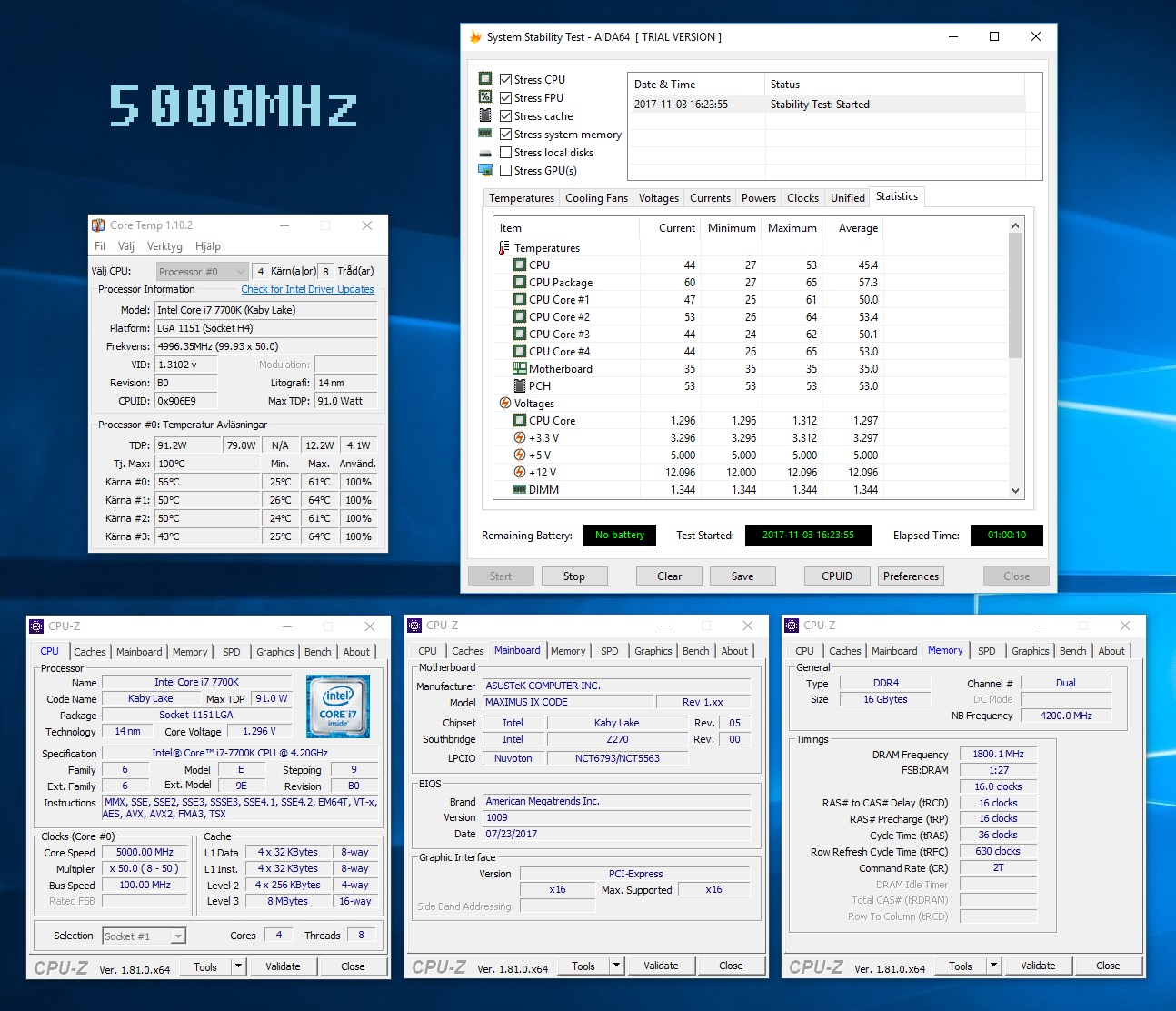
Task: Enable the Stress GPU(s) checkbox
Action: [506, 170]
